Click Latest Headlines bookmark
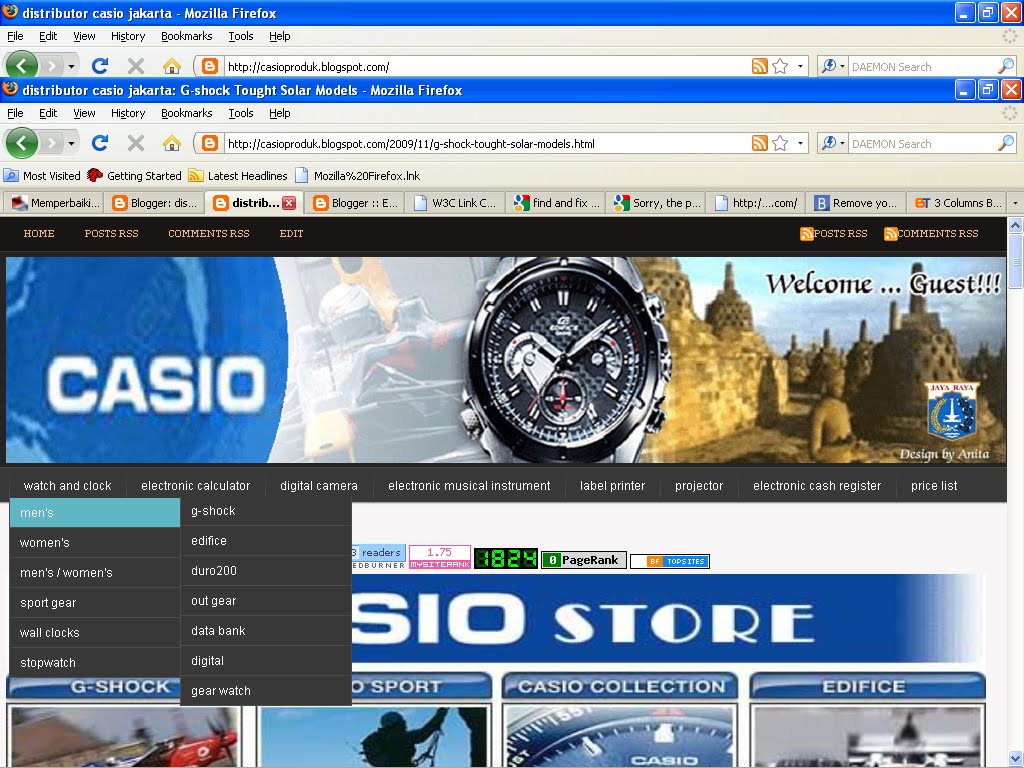 point(238,176)
